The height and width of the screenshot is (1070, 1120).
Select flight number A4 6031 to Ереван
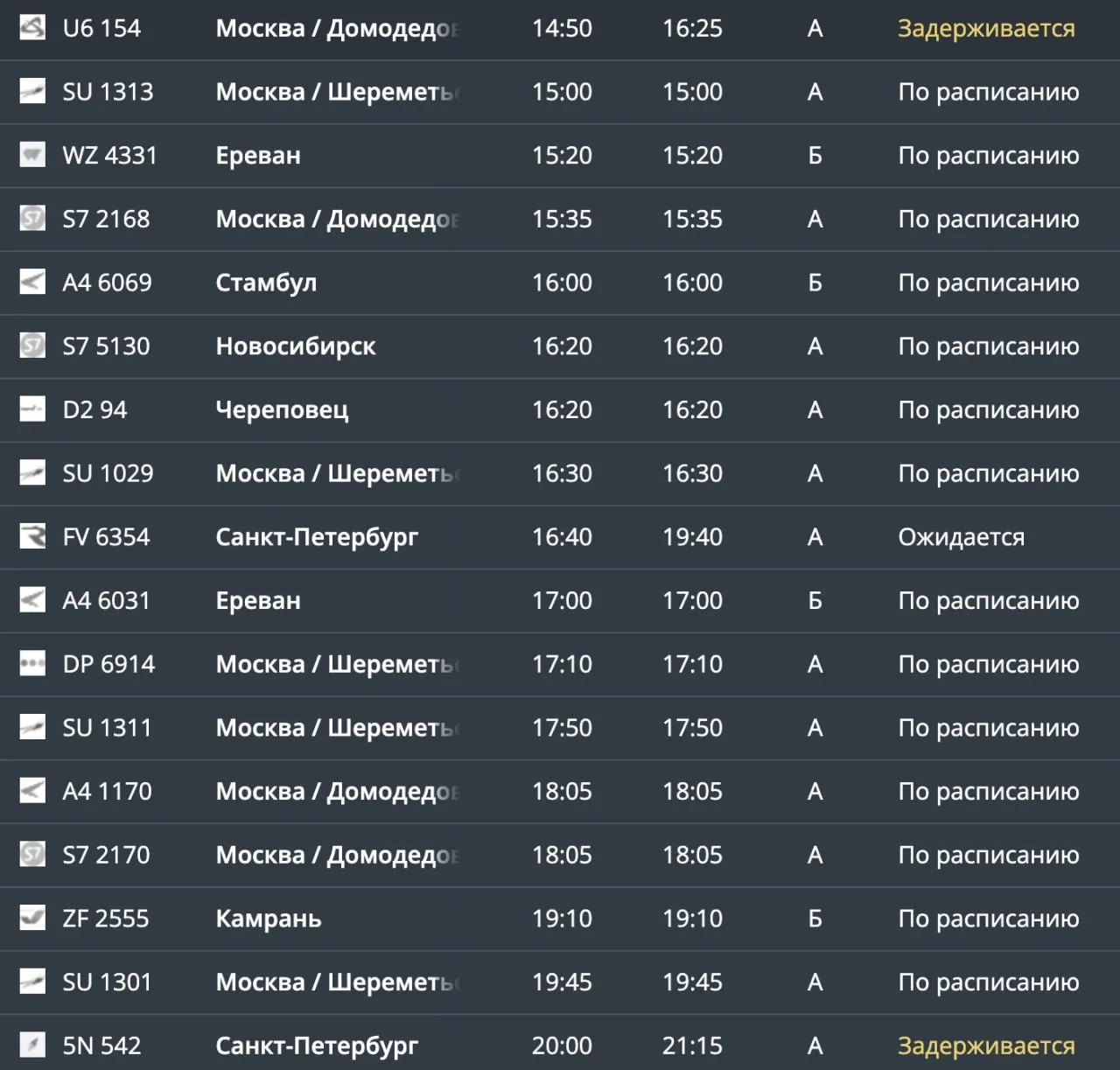pyautogui.click(x=106, y=600)
